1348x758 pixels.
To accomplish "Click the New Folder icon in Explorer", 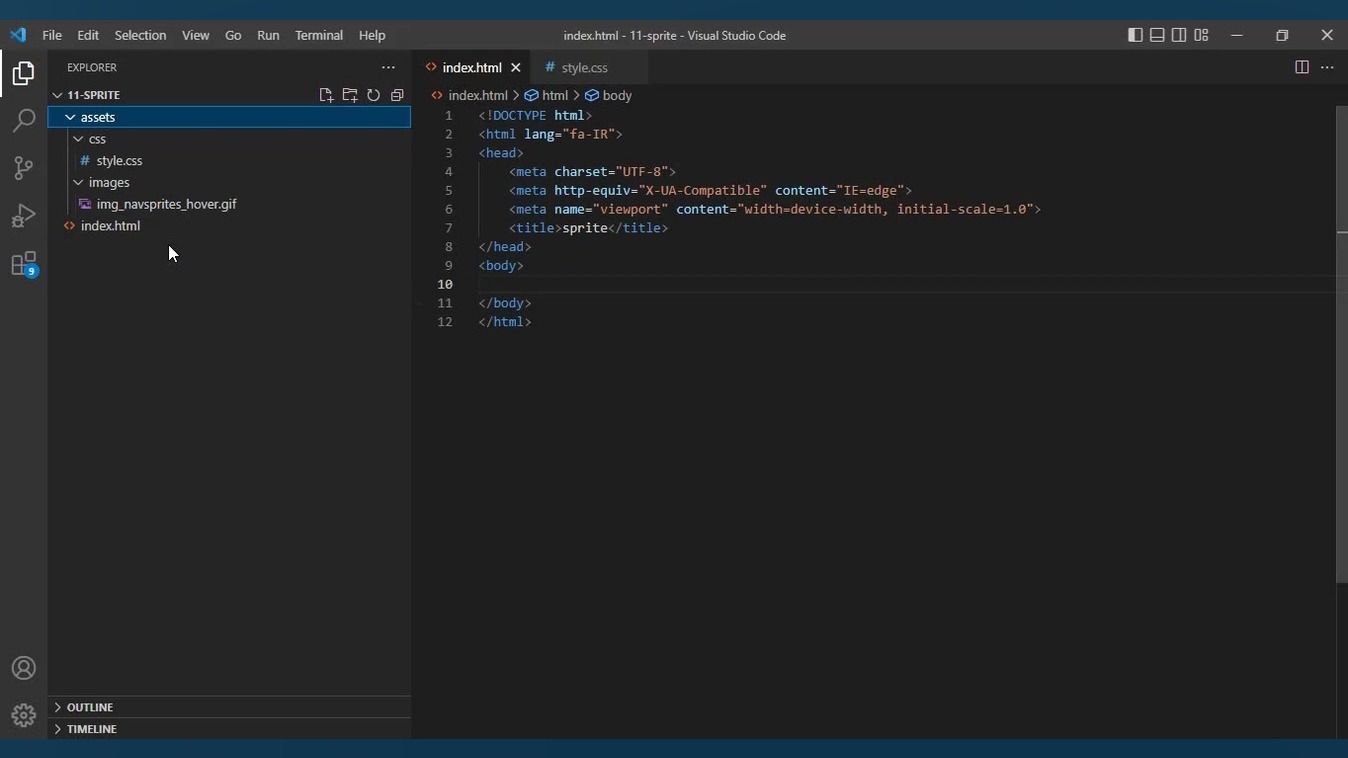I will coord(350,95).
